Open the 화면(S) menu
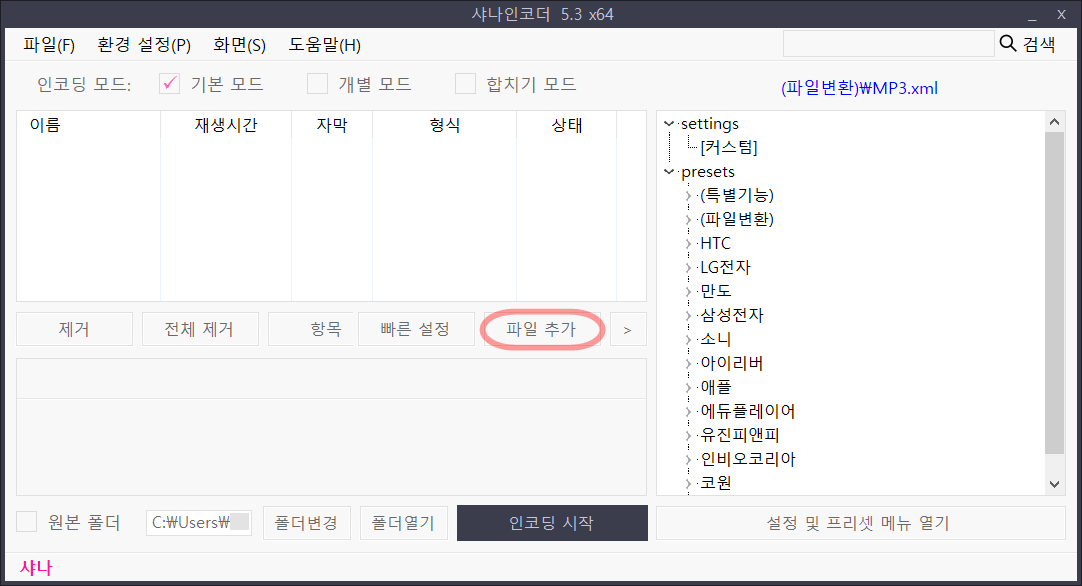This screenshot has width=1082, height=586. [x=239, y=45]
